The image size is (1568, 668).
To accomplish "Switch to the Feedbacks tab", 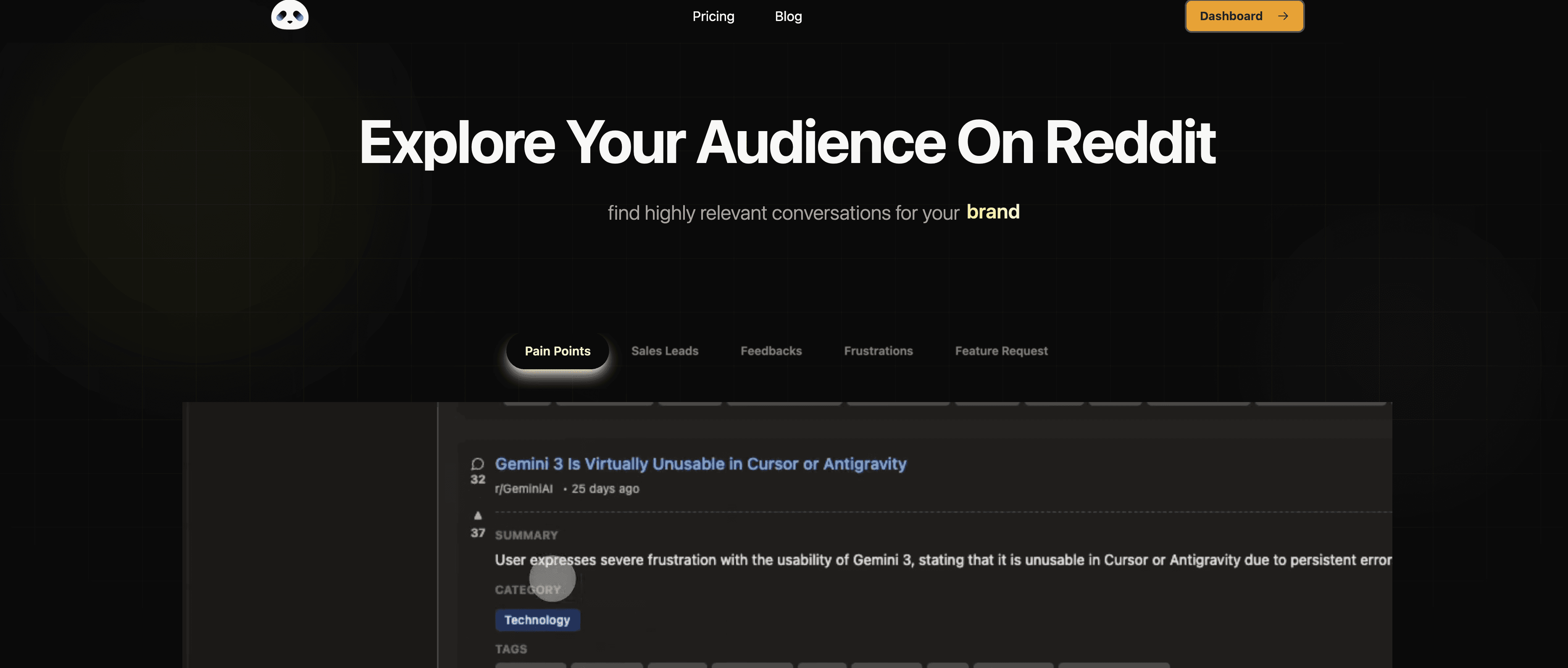I will pyautogui.click(x=771, y=351).
